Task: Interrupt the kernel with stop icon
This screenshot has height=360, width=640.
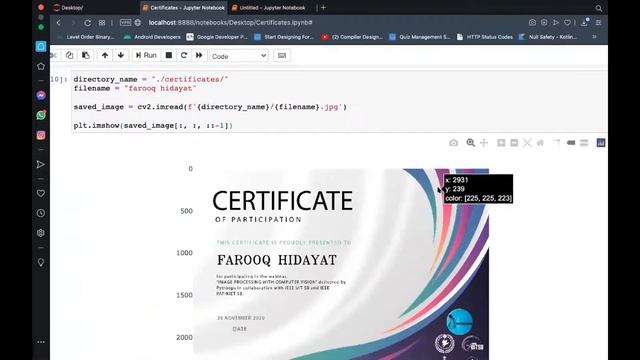Action: [x=169, y=56]
